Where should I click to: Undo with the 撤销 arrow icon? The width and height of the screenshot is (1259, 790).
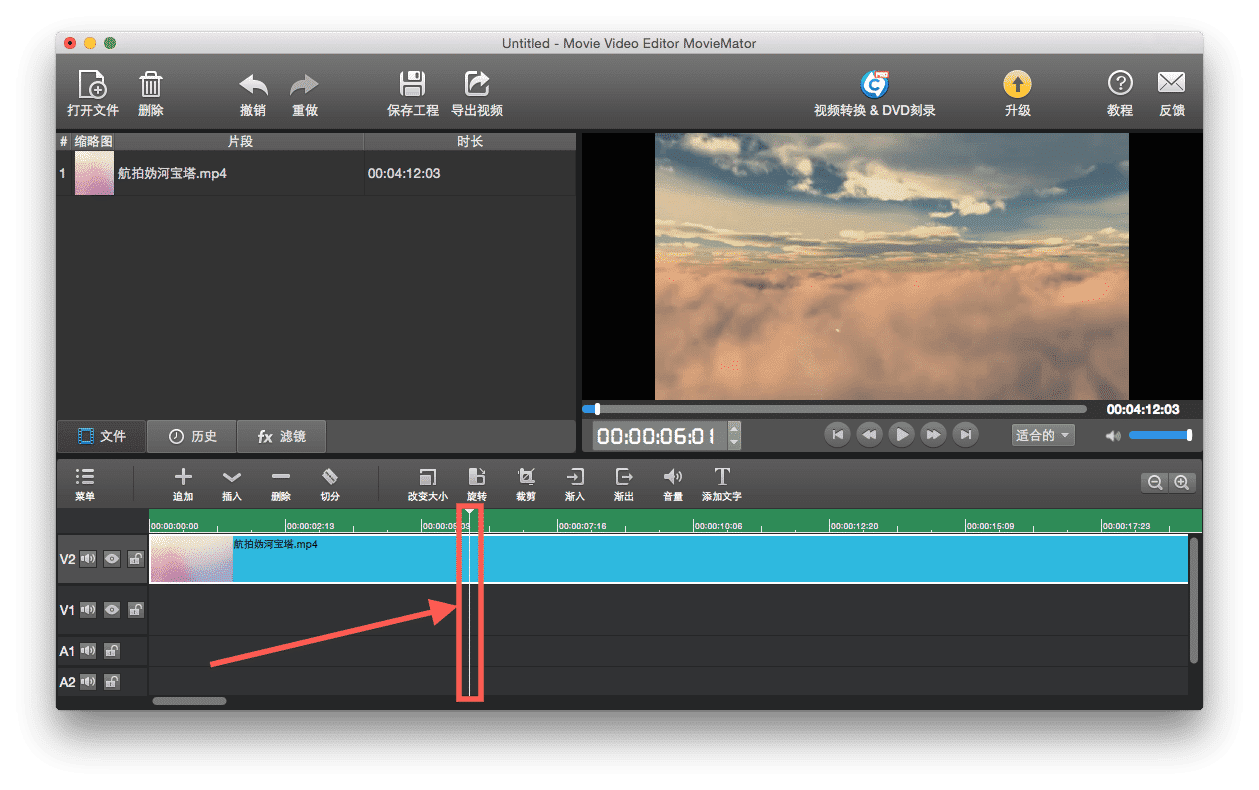(x=253, y=85)
